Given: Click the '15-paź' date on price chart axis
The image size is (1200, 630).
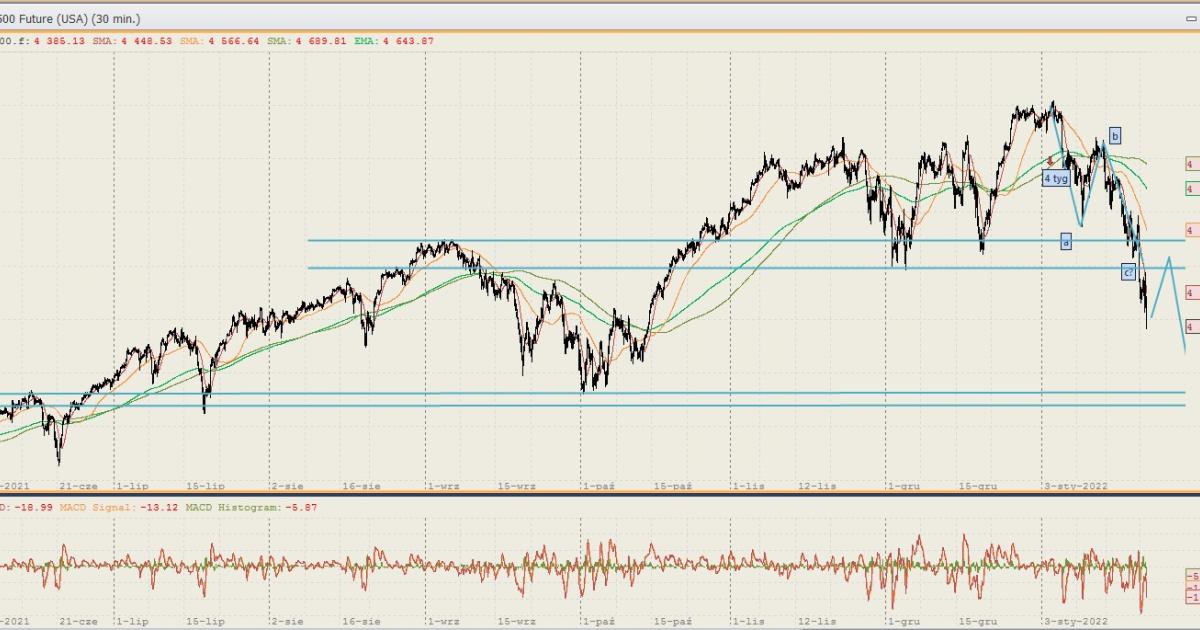Looking at the screenshot, I should (x=674, y=485).
